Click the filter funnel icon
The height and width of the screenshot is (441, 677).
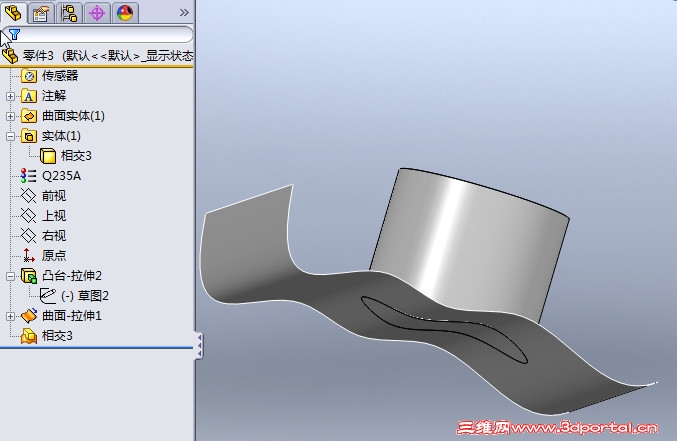(15, 35)
